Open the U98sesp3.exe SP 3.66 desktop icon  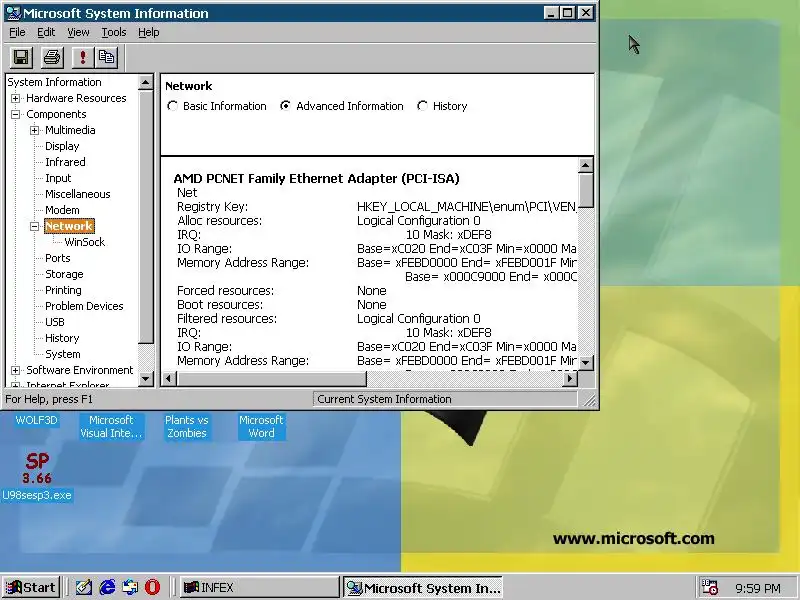tap(37, 476)
